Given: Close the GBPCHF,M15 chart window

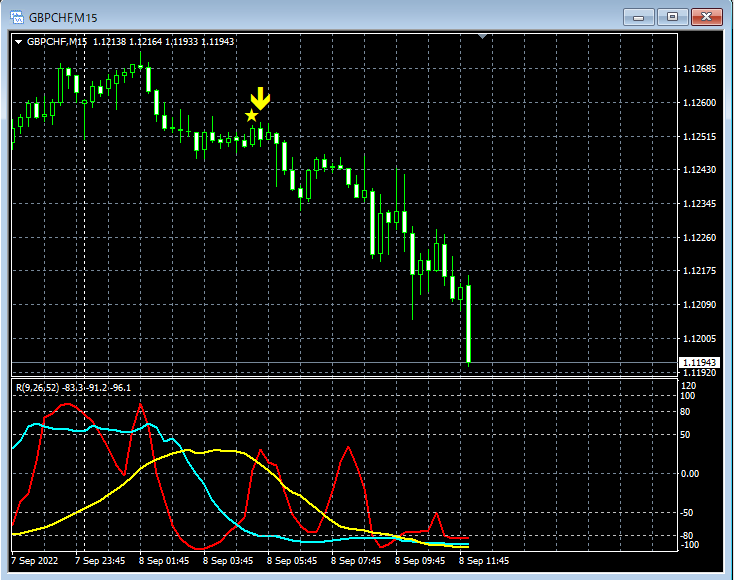Looking at the screenshot, I should 707,17.
